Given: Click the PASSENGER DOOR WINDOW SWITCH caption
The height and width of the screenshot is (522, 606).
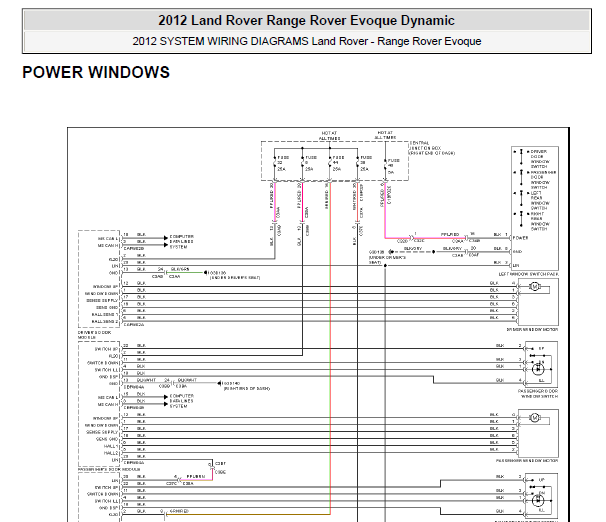Looking at the screenshot, I should [x=538, y=394].
